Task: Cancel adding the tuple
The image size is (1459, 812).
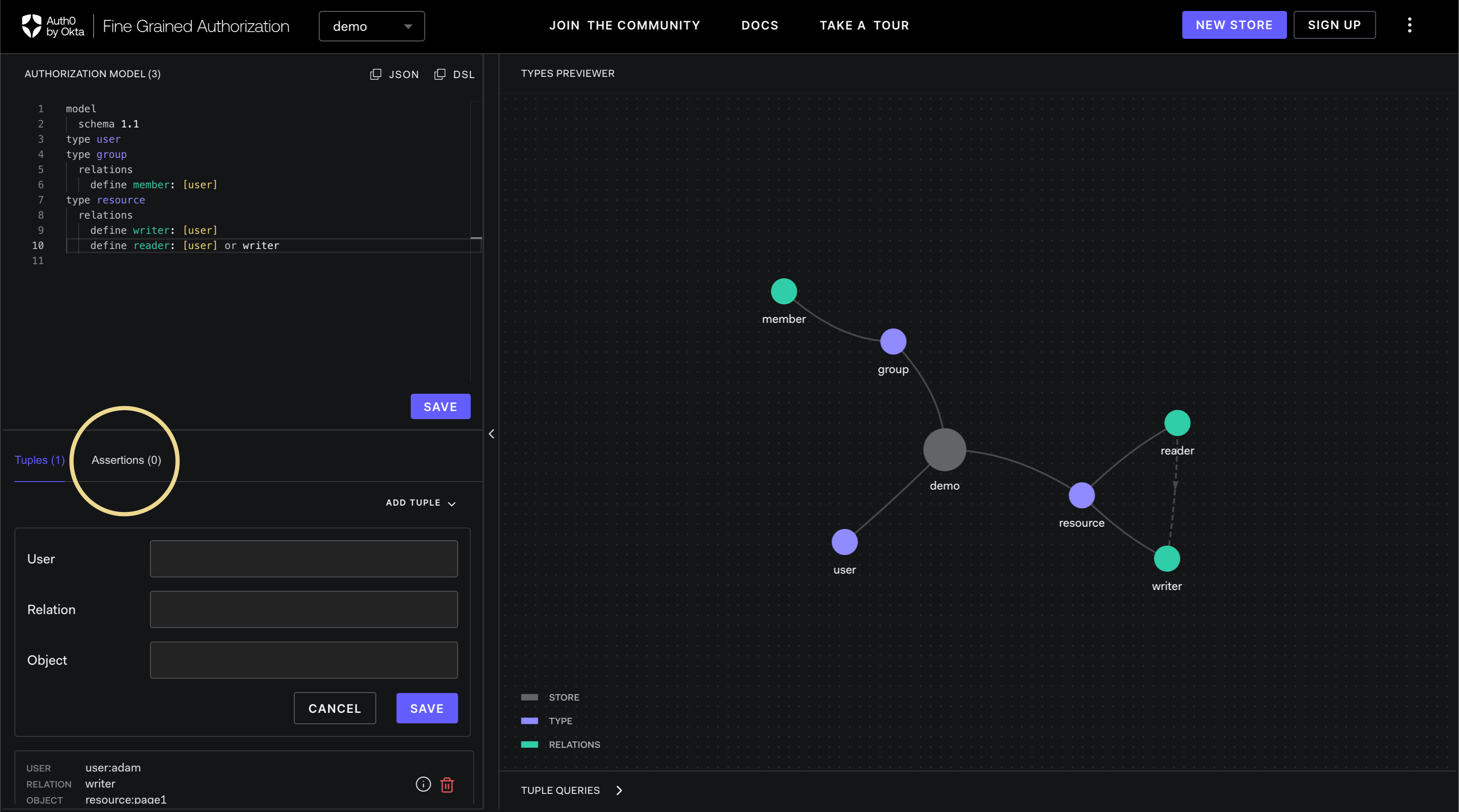Action: pos(335,708)
